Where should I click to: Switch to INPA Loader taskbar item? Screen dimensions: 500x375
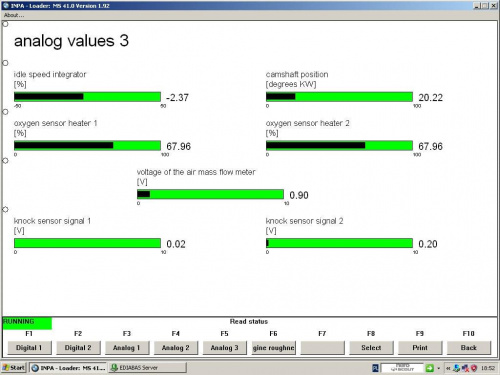(68, 368)
